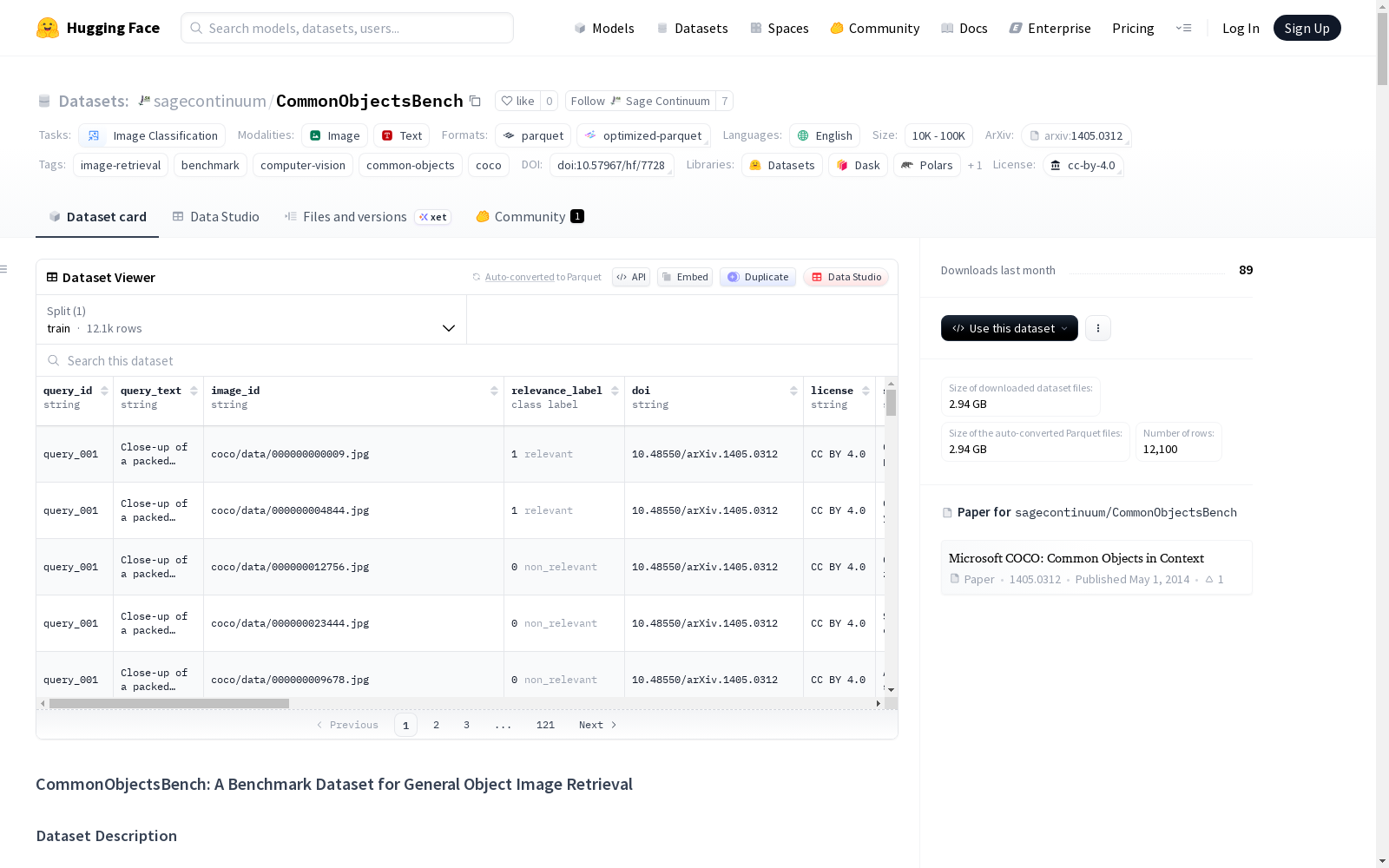
Task: Click the Embed button
Action: point(685,277)
